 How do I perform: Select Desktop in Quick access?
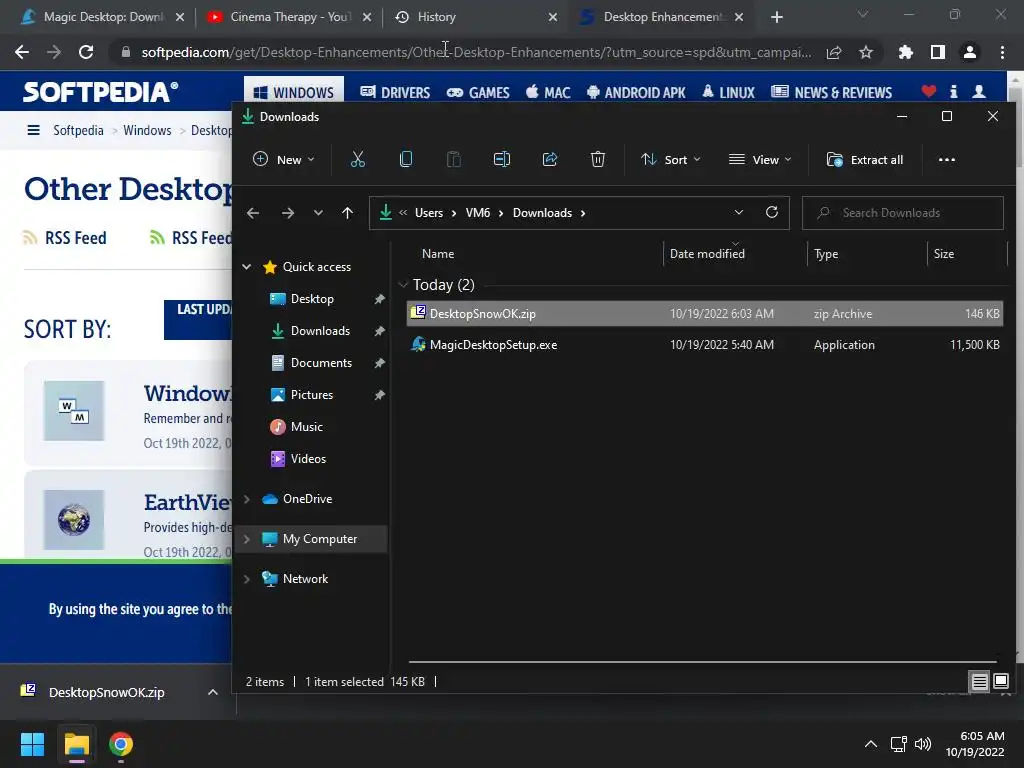312,298
